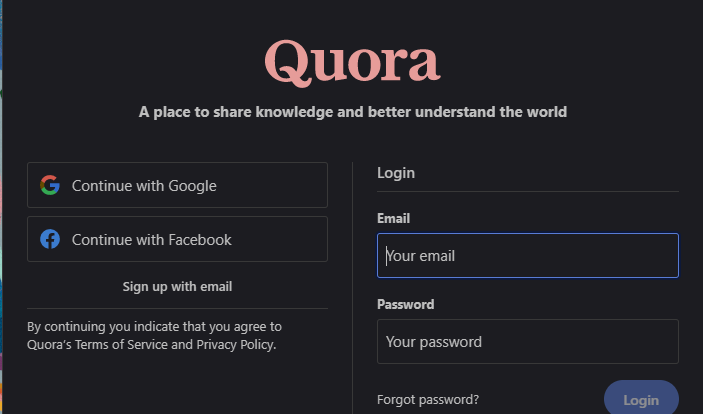Open Sign up with email
The width and height of the screenshot is (703, 414).
pos(177,287)
